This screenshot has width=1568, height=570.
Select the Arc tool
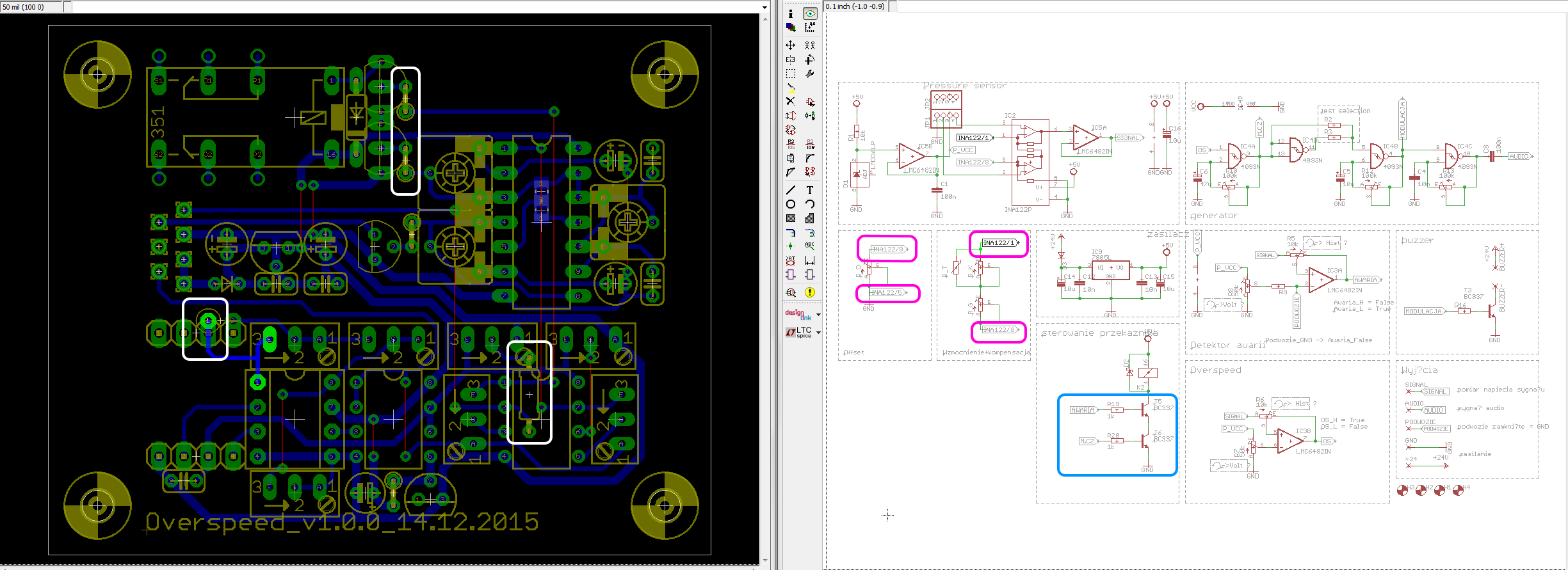[810, 204]
